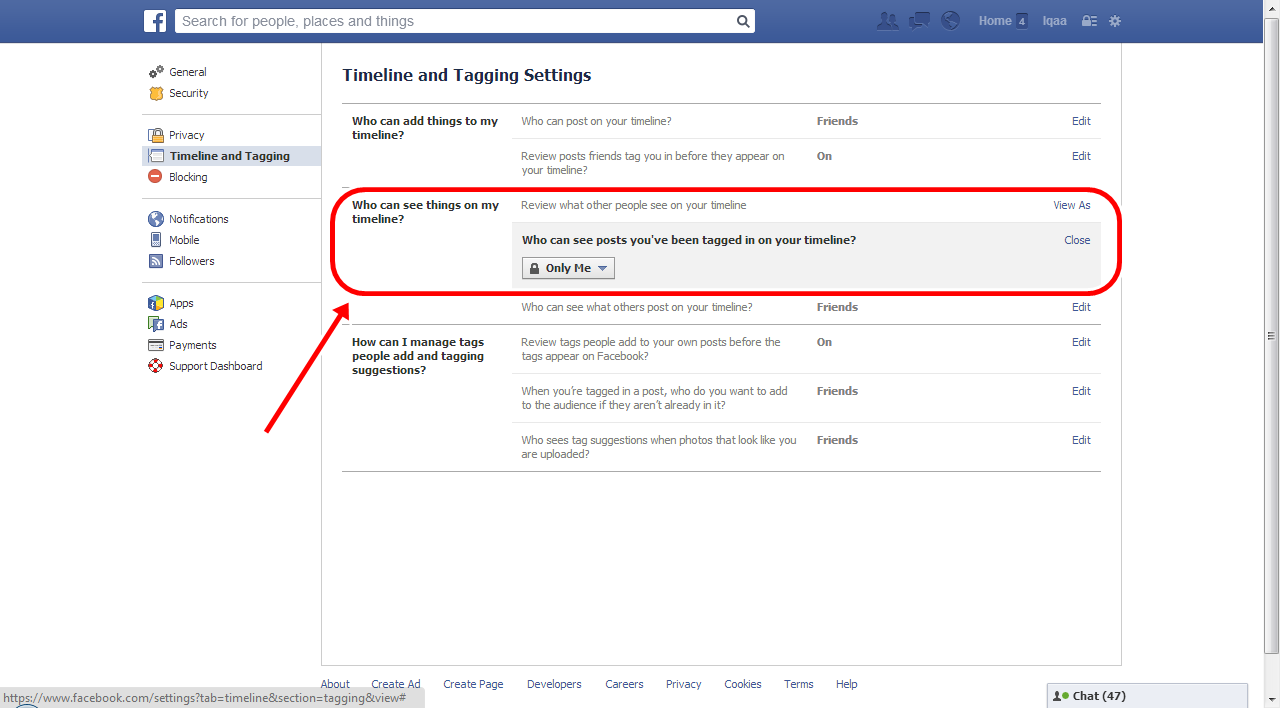
Task: Open Support Dashboard section
Action: coord(216,366)
